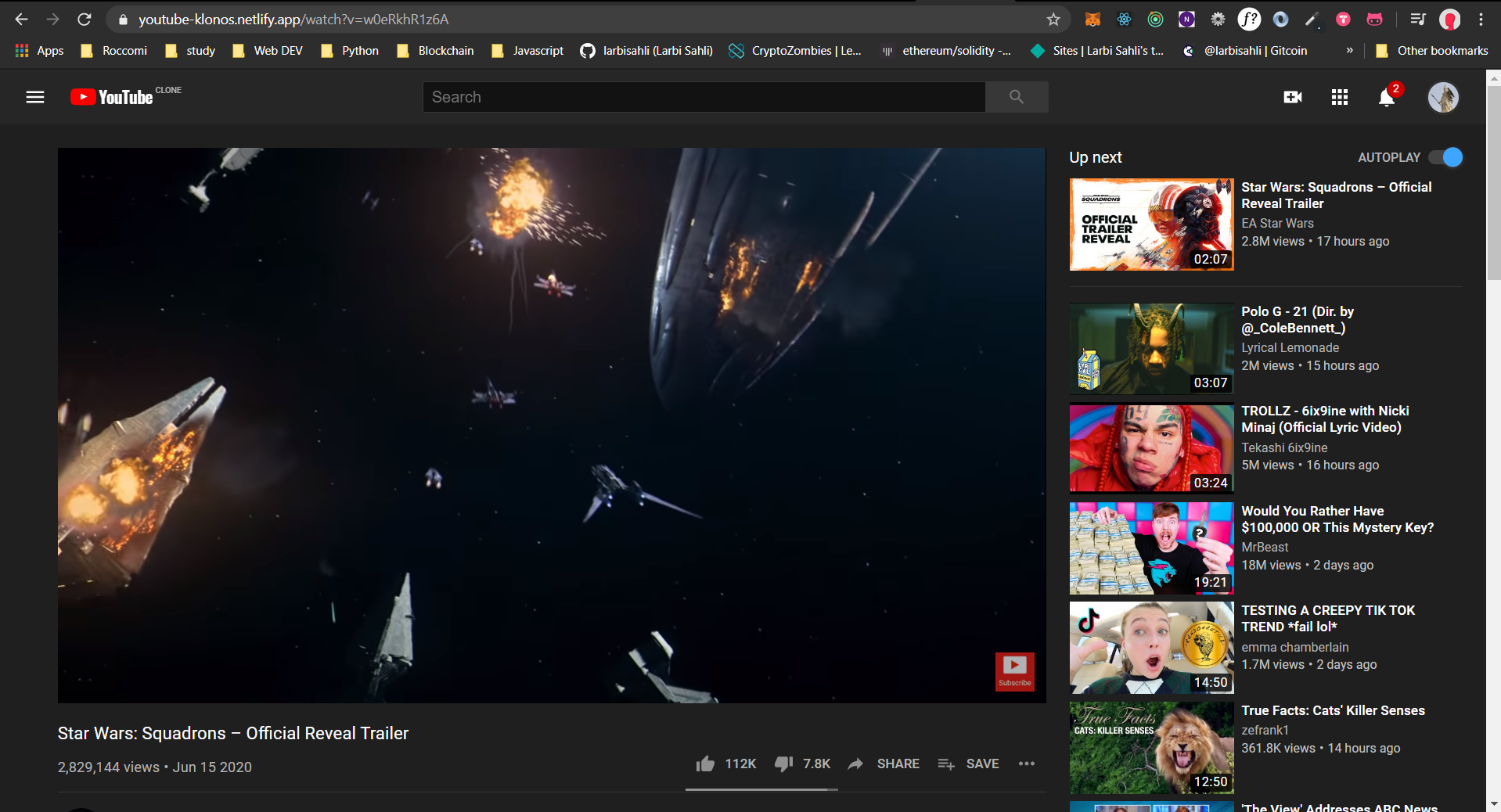
Task: Click the main video player
Action: [x=552, y=425]
